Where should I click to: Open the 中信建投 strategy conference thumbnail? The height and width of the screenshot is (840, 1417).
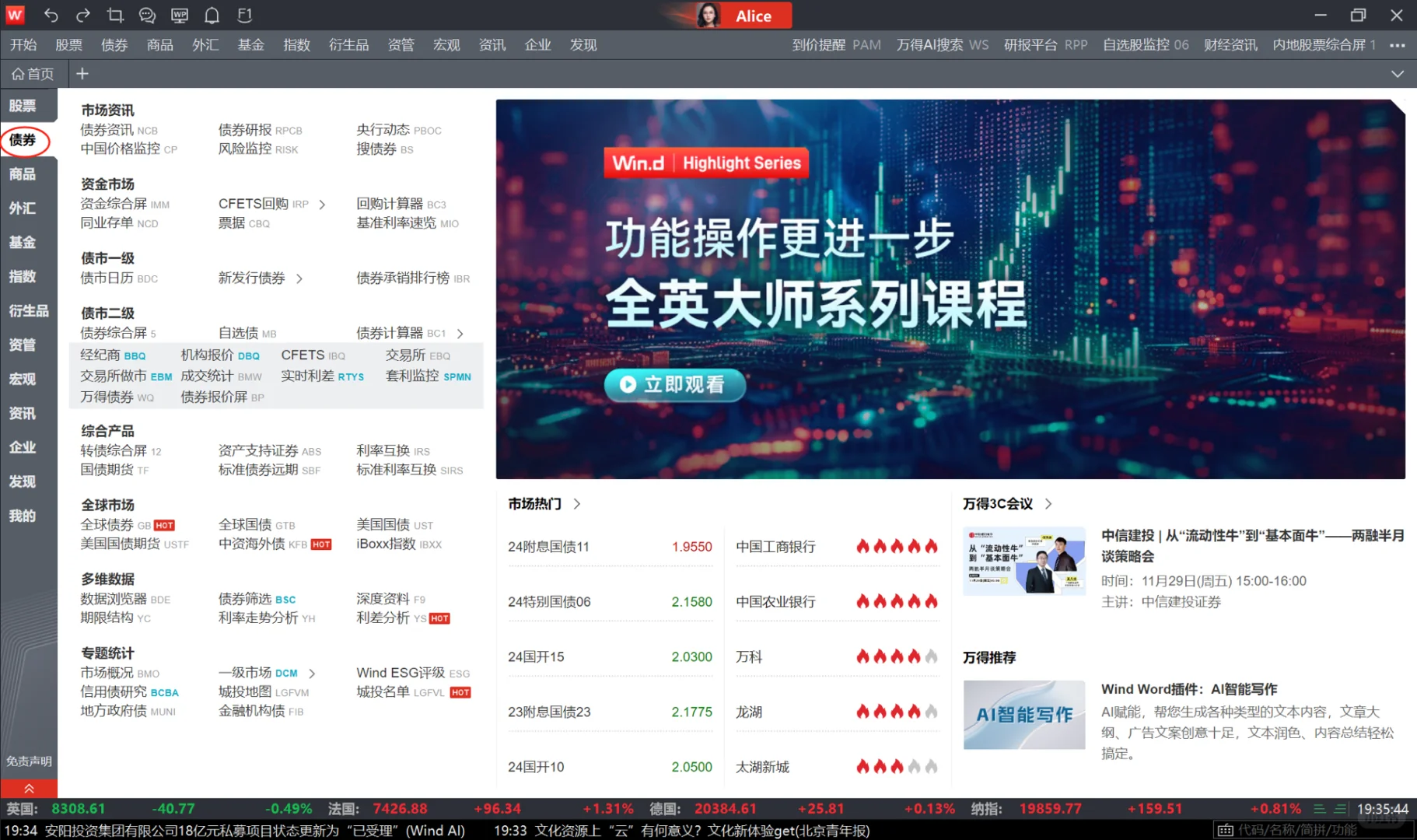(1023, 562)
